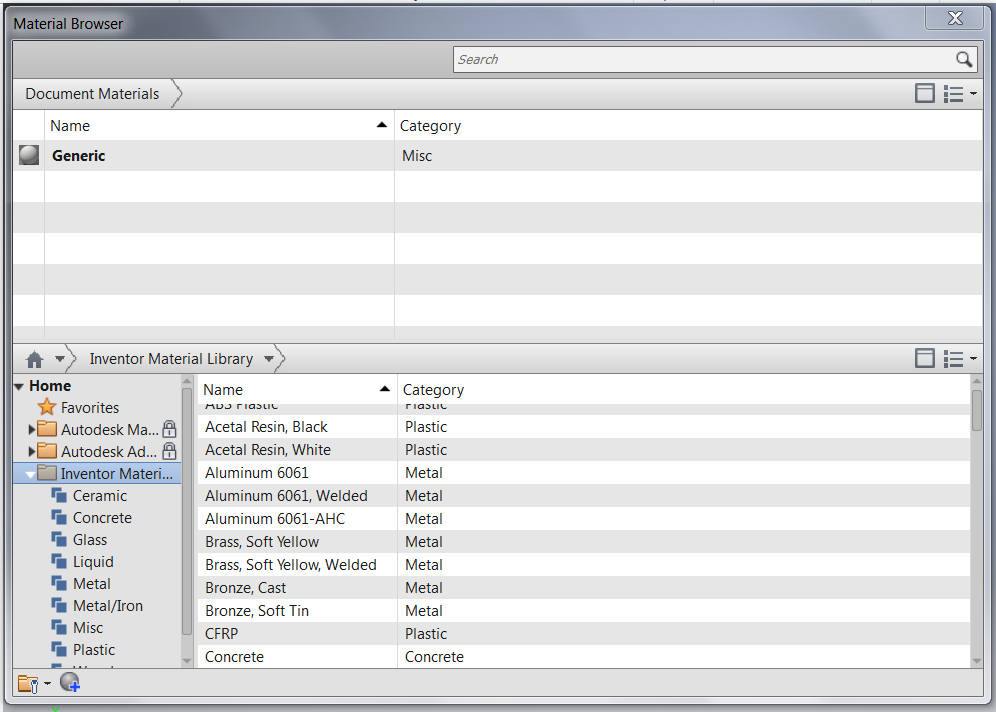996x712 pixels.
Task: Switch document materials to thumbnail view icon
Action: 924,93
